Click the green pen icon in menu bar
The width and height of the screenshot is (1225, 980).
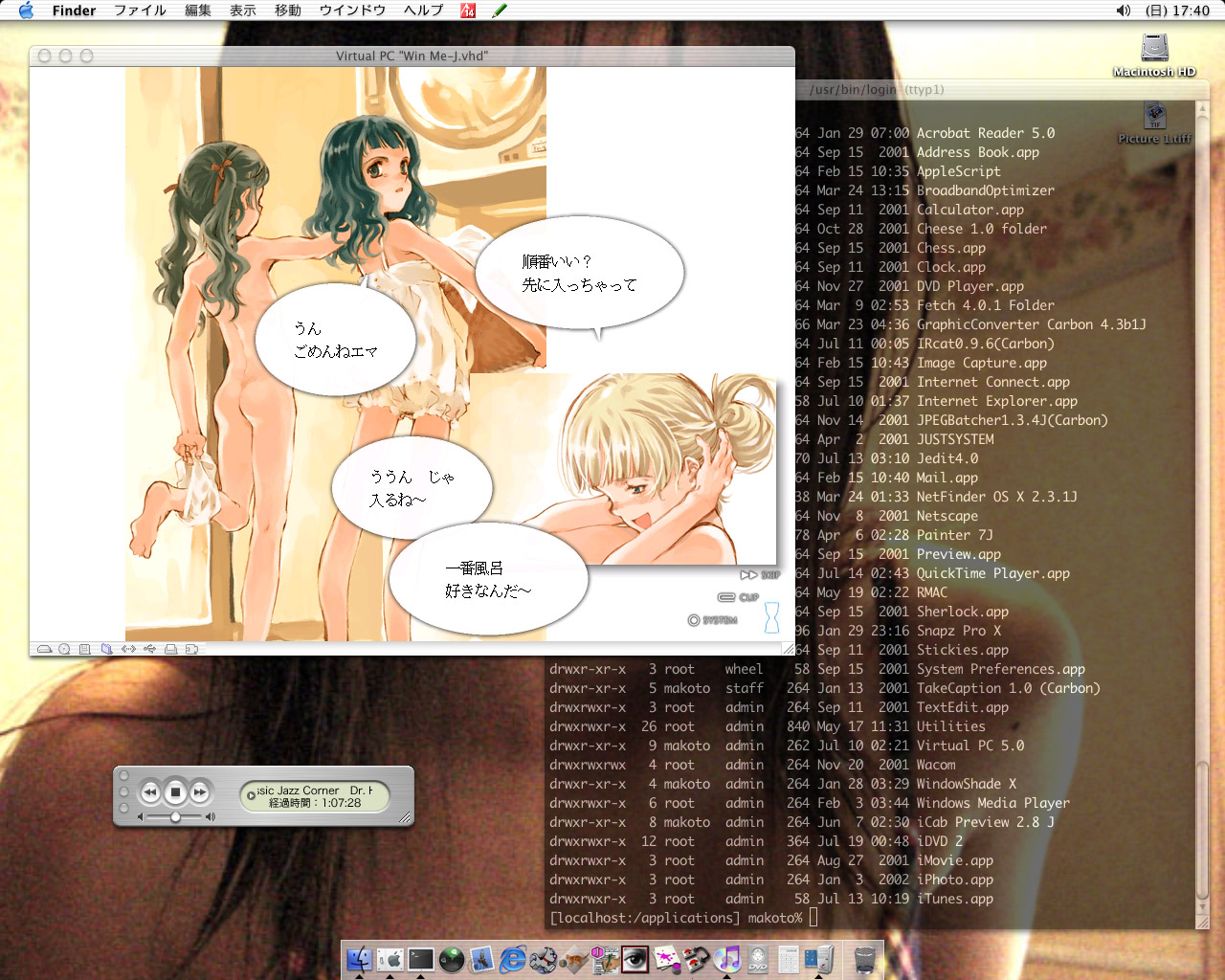pos(499,11)
